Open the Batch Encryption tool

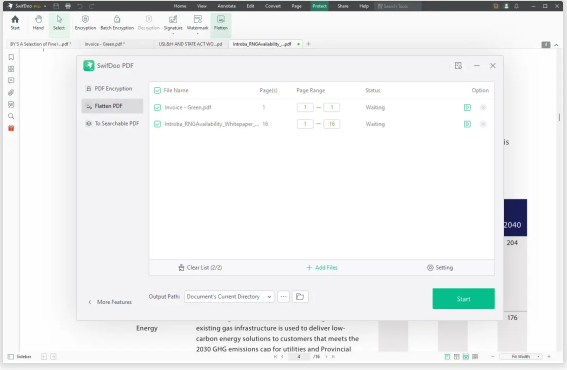[117, 22]
